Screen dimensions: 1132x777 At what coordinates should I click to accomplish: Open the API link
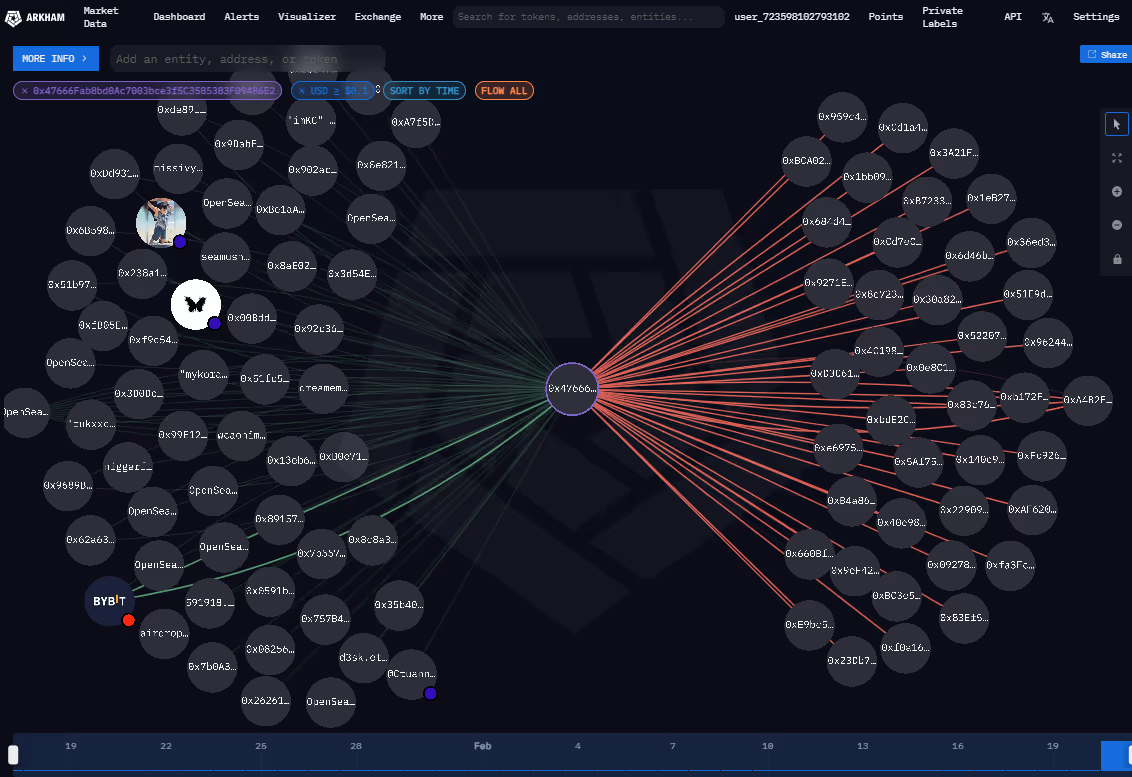(x=1013, y=17)
